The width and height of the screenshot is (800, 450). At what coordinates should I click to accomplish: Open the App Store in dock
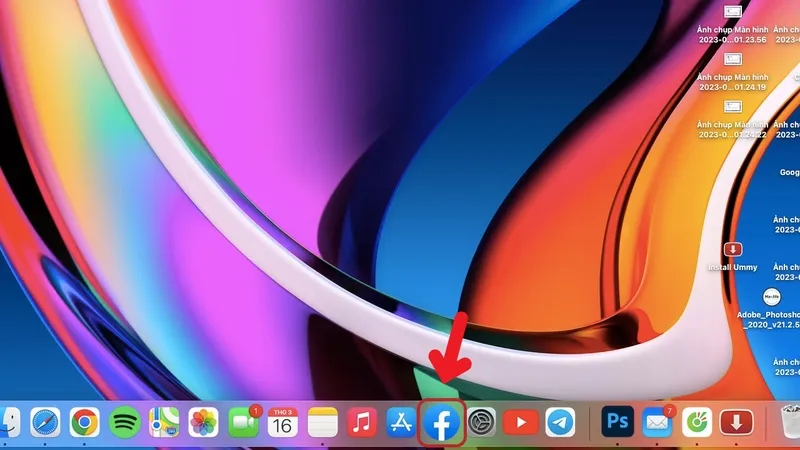click(x=401, y=423)
